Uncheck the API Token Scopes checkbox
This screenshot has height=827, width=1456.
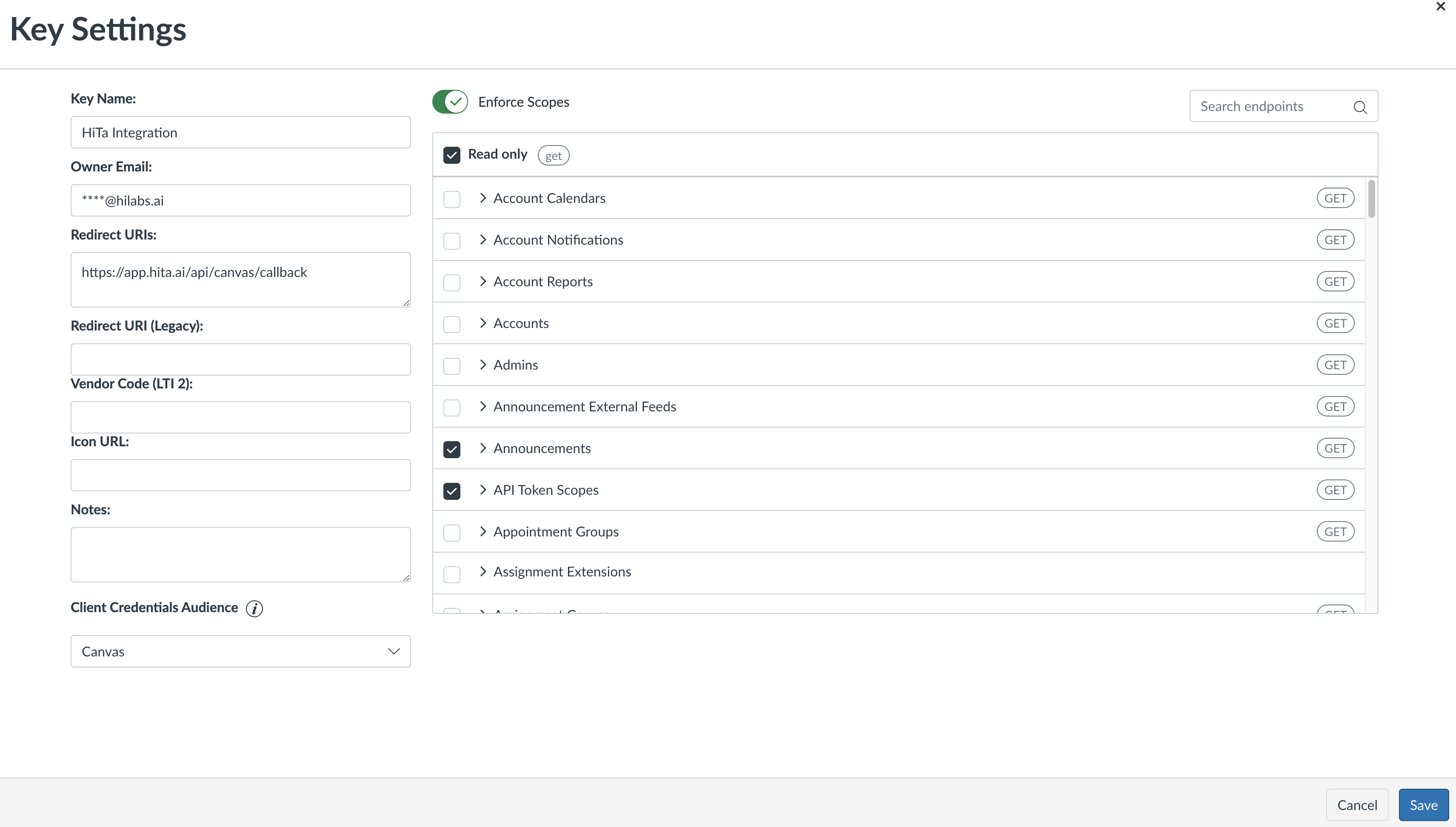coord(451,491)
